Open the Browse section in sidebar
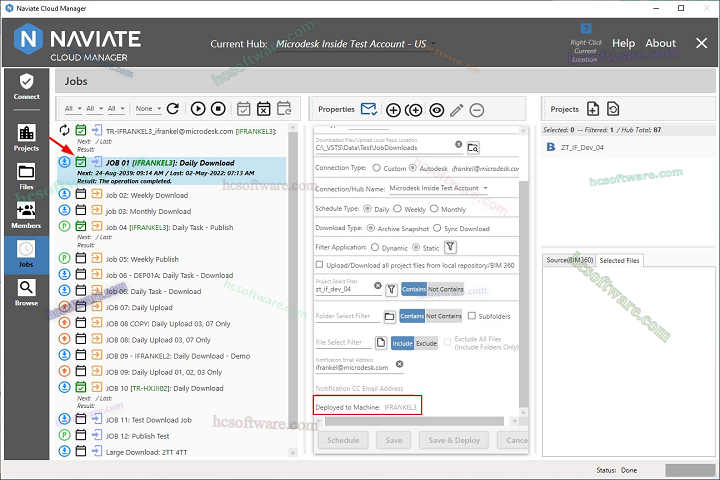 [26, 293]
